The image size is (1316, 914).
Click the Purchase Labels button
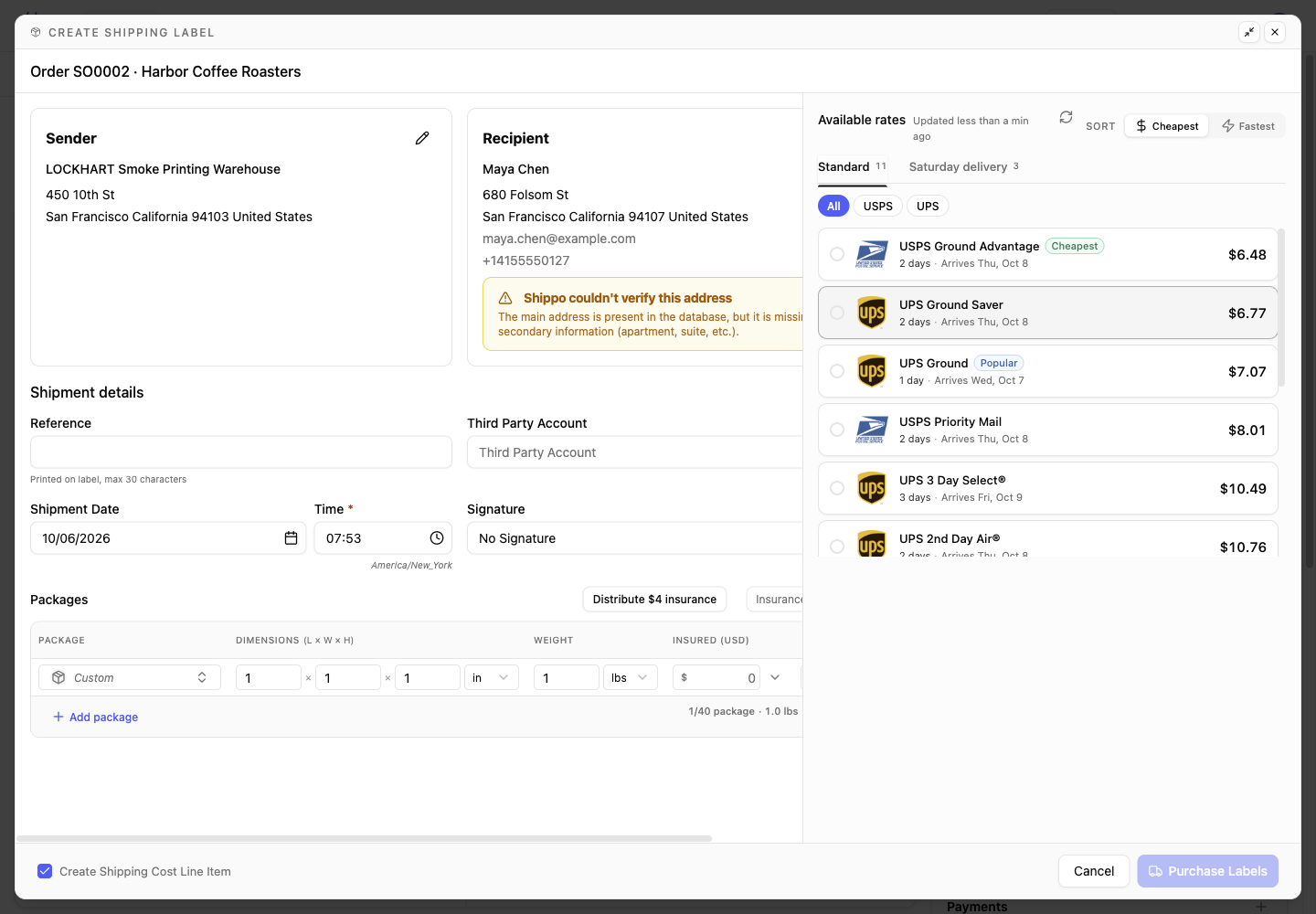pyautogui.click(x=1207, y=871)
